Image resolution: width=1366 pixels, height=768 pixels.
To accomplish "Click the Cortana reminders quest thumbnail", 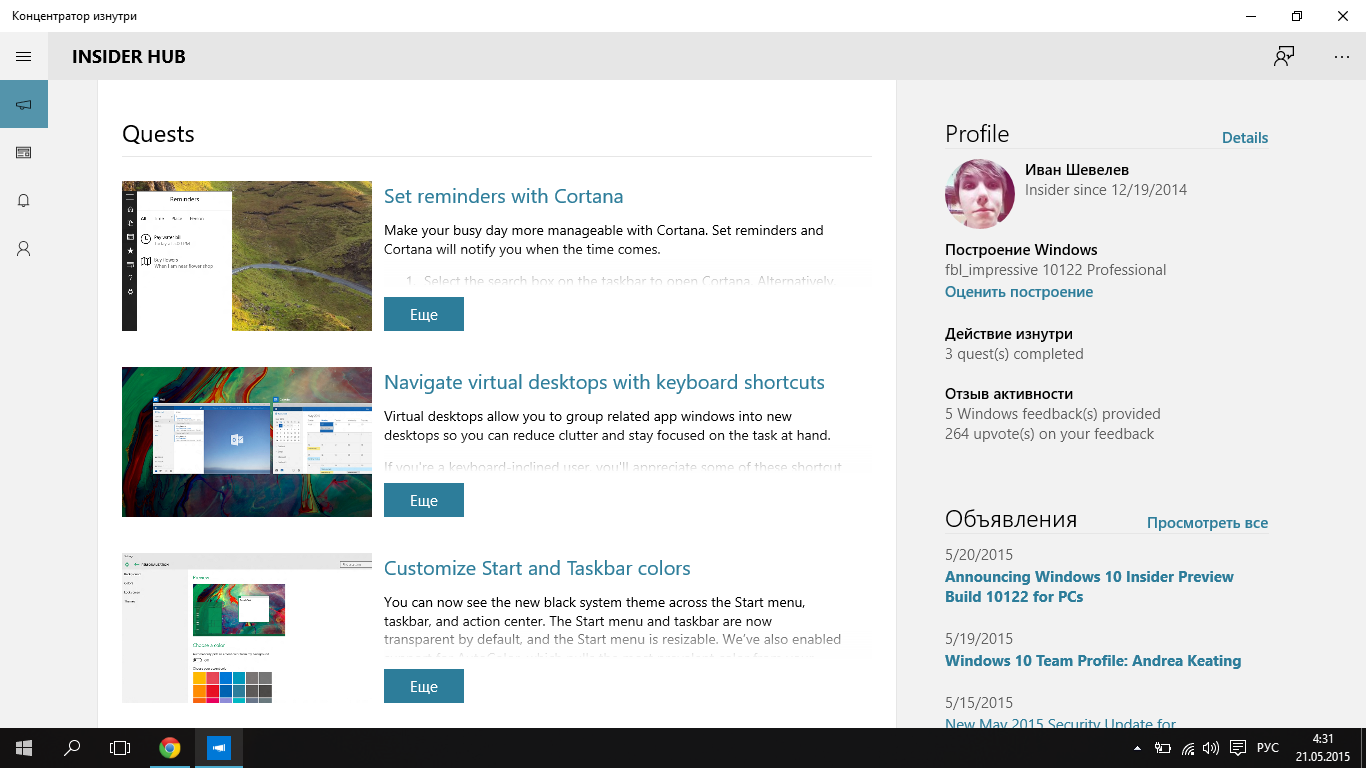I will [247, 256].
